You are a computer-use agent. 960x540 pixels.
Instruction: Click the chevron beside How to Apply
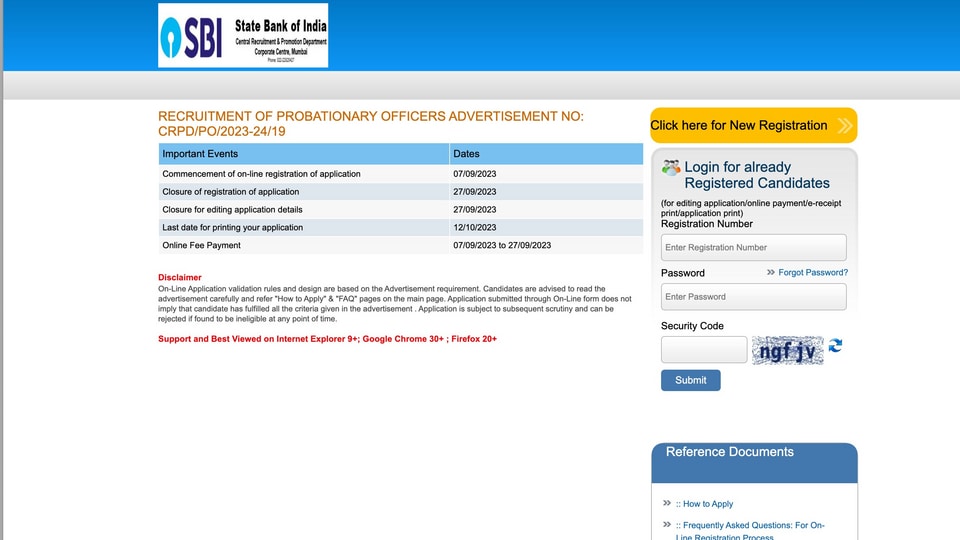coord(667,503)
